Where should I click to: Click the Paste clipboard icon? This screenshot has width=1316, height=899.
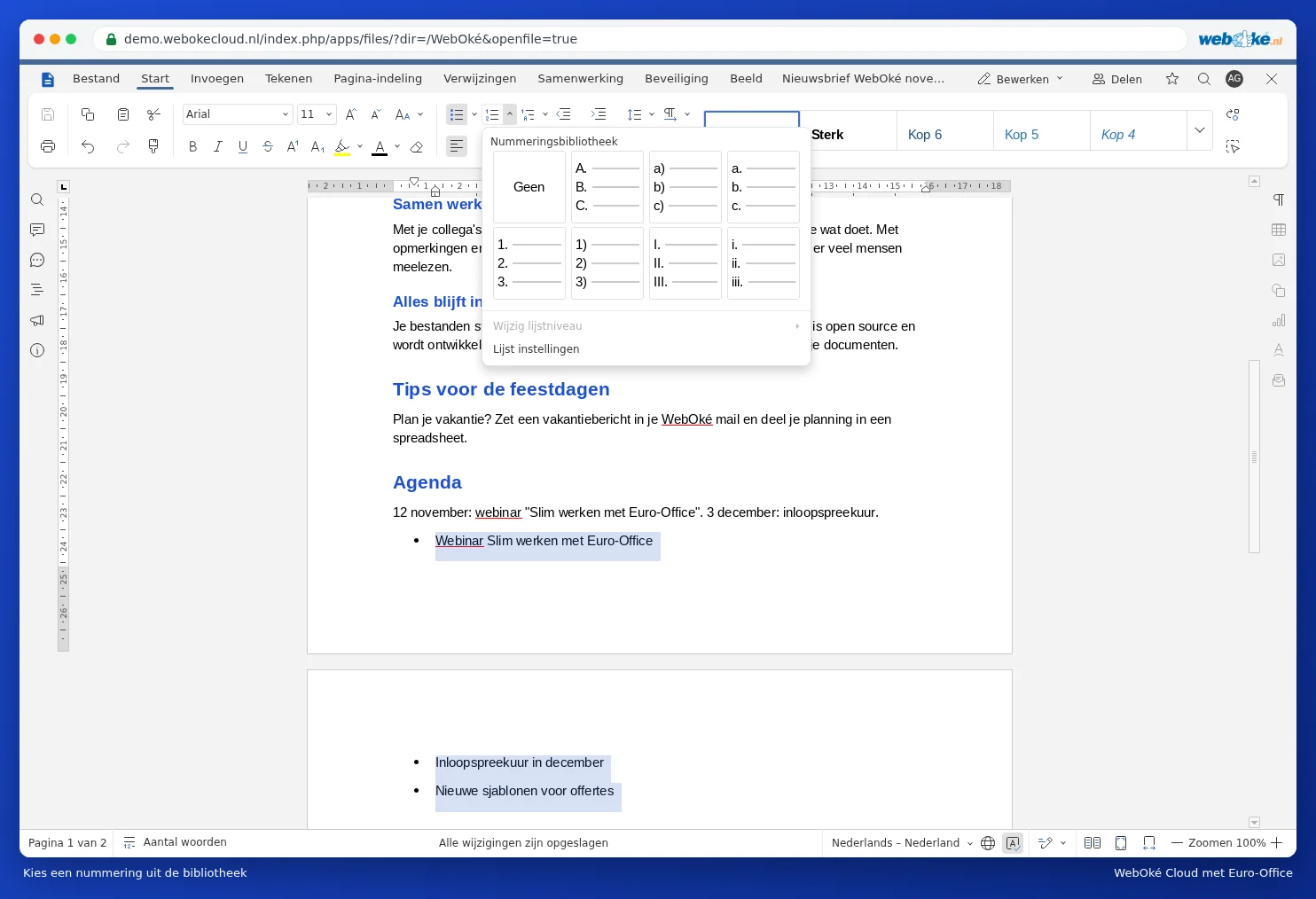coord(123,114)
